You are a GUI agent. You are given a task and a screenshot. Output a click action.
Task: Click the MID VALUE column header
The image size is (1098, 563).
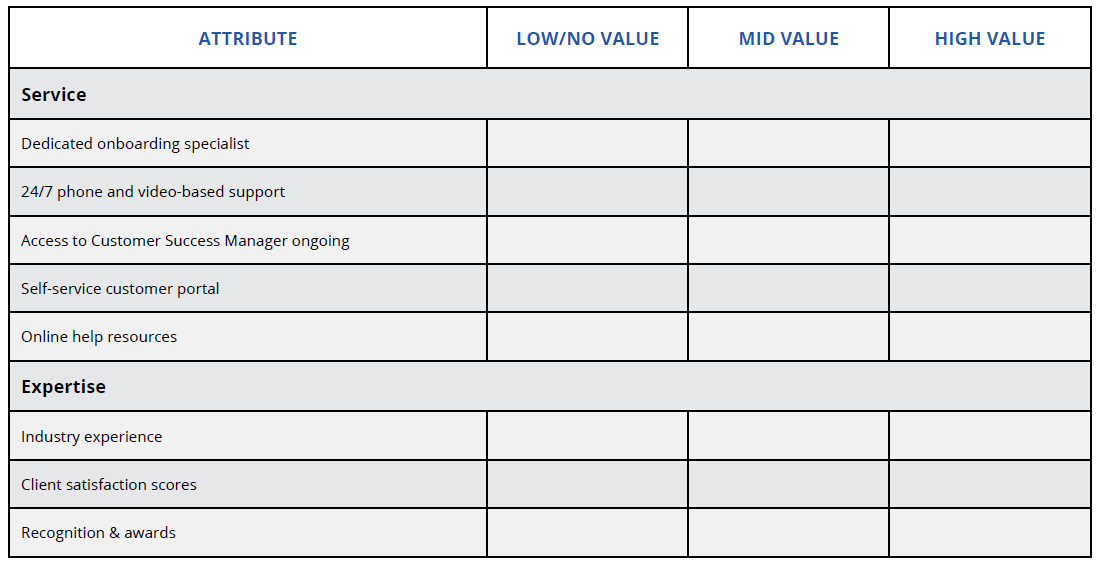click(789, 39)
